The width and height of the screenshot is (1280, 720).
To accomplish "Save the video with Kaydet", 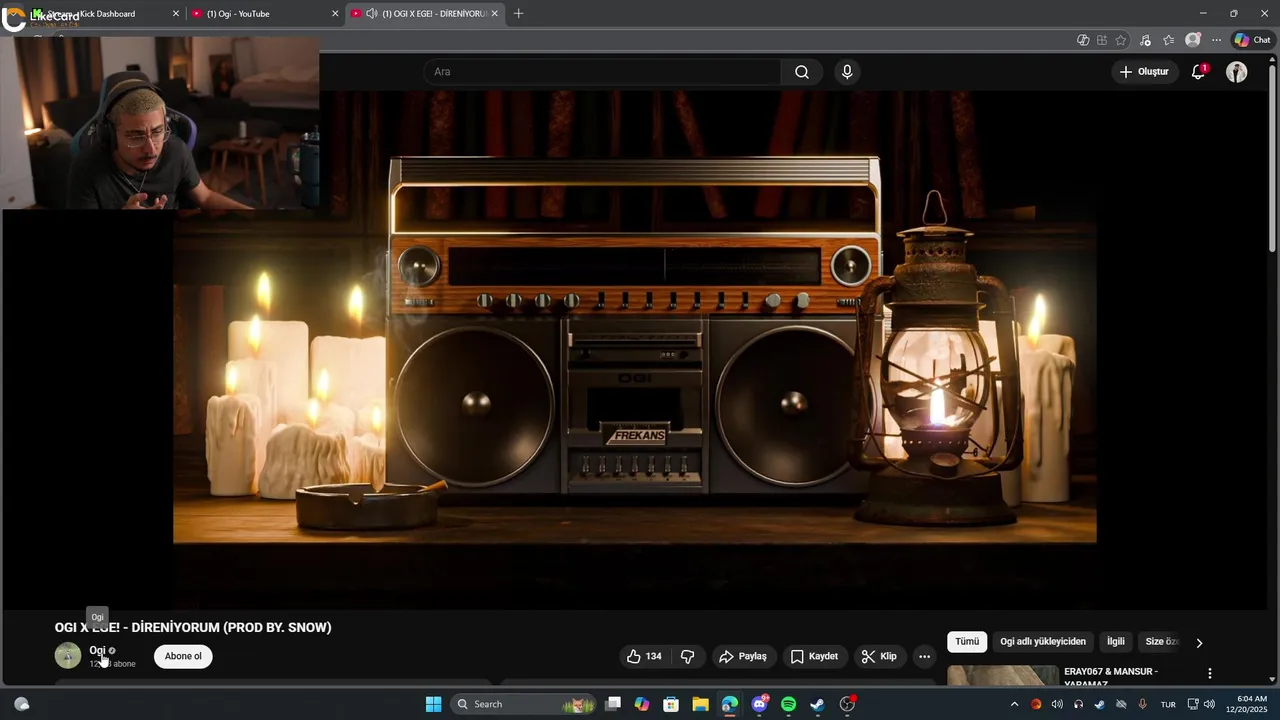I will [814, 656].
